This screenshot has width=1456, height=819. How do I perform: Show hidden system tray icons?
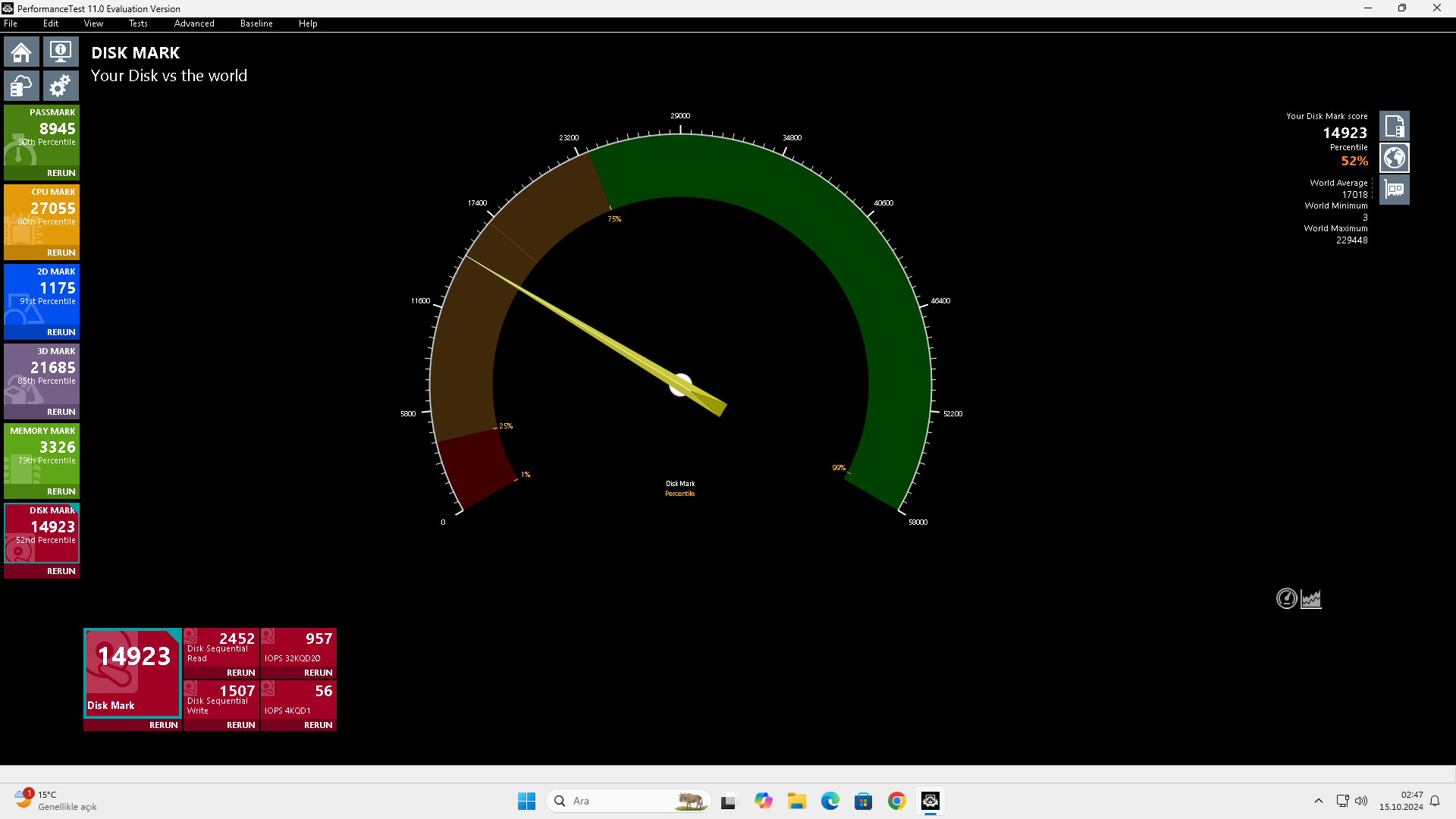[1319, 801]
